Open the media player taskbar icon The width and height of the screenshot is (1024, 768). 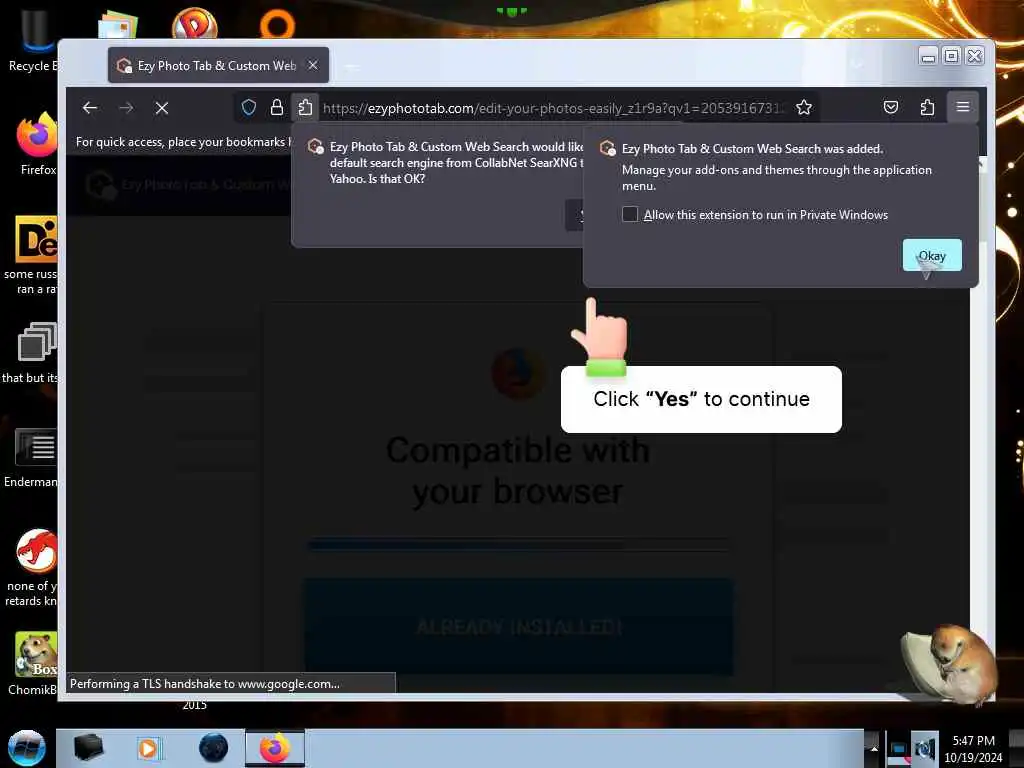pyautogui.click(x=148, y=748)
